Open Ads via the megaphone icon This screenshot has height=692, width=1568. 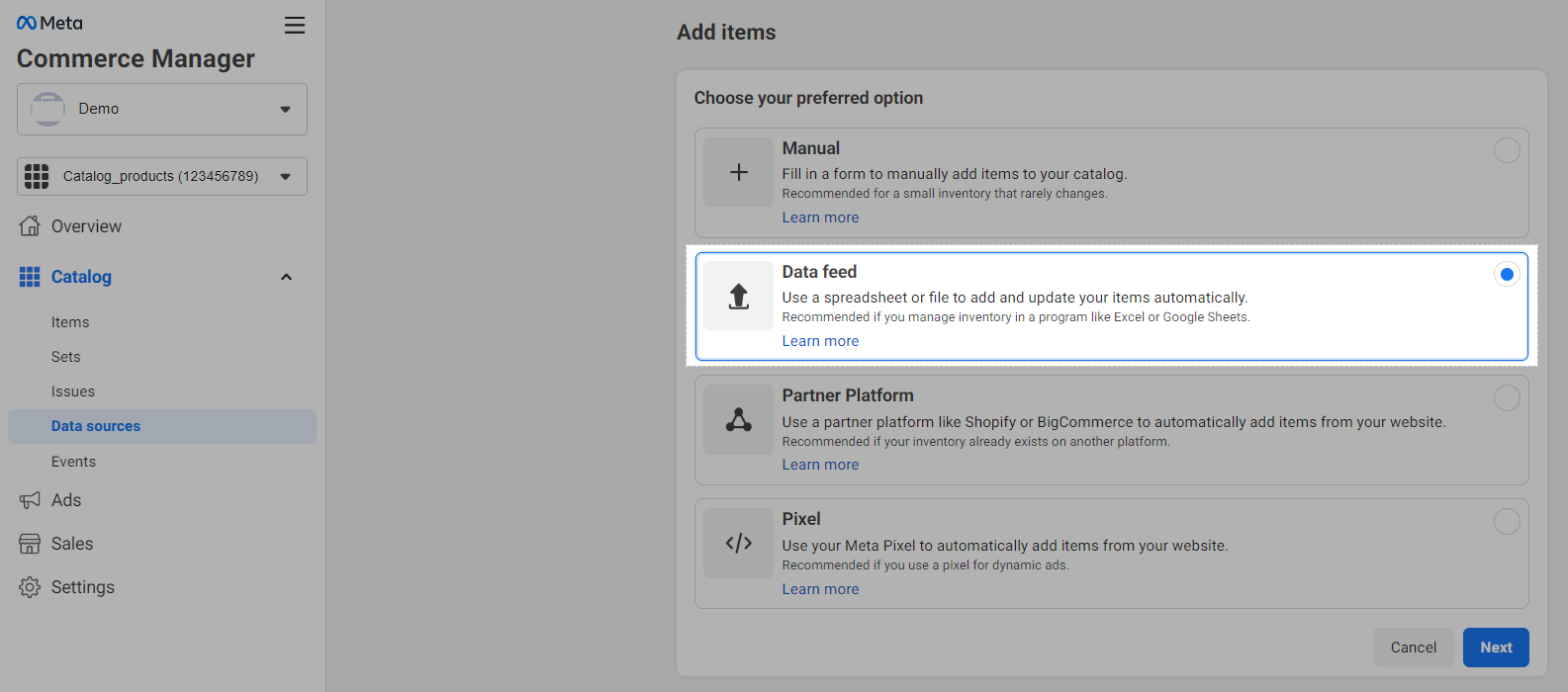pyautogui.click(x=30, y=500)
